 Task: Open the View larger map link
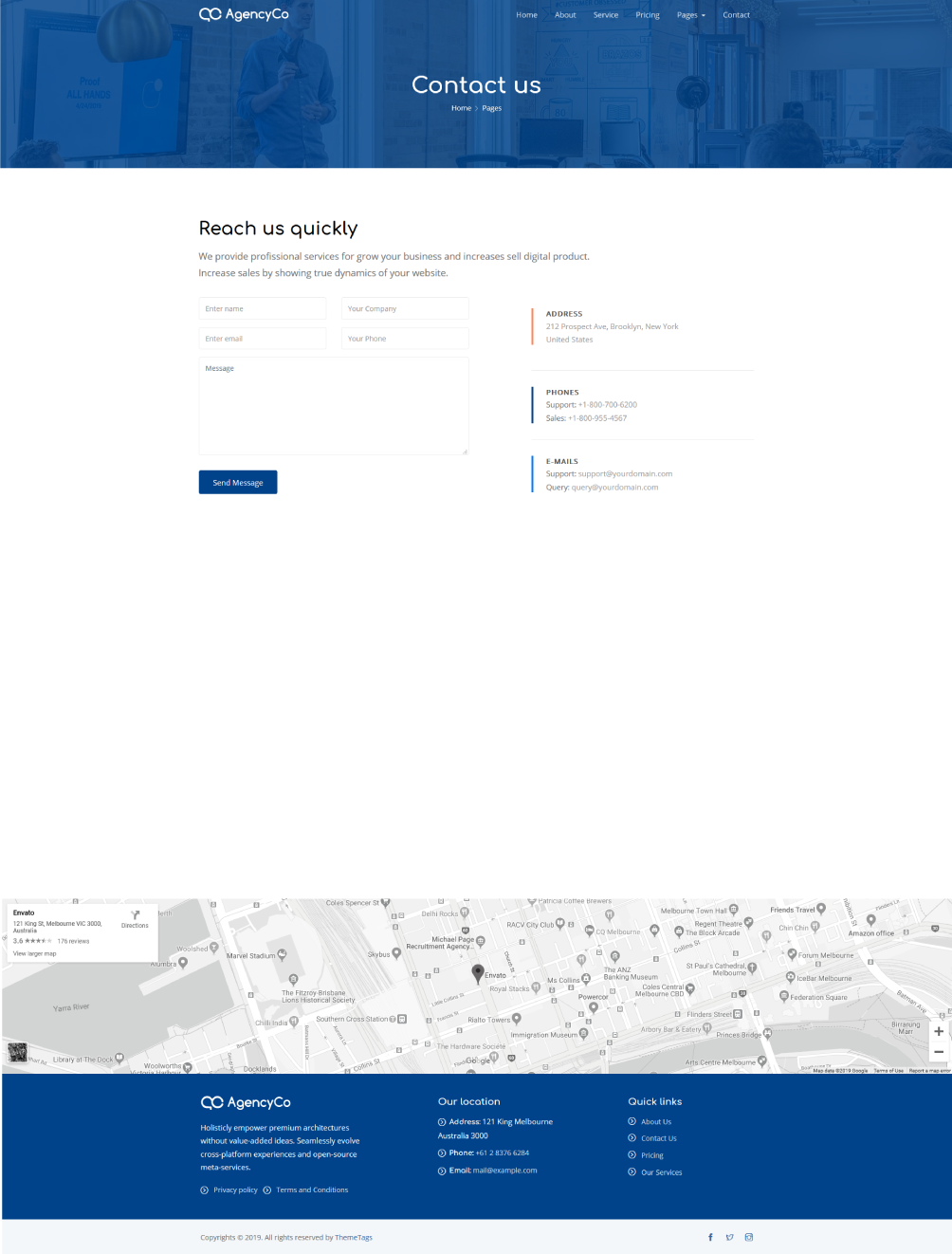point(35,953)
